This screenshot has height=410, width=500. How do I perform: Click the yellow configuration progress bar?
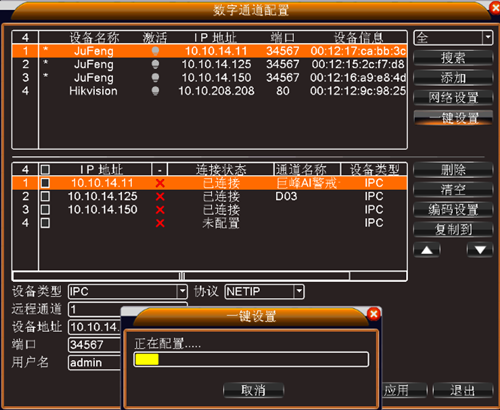(x=251, y=359)
